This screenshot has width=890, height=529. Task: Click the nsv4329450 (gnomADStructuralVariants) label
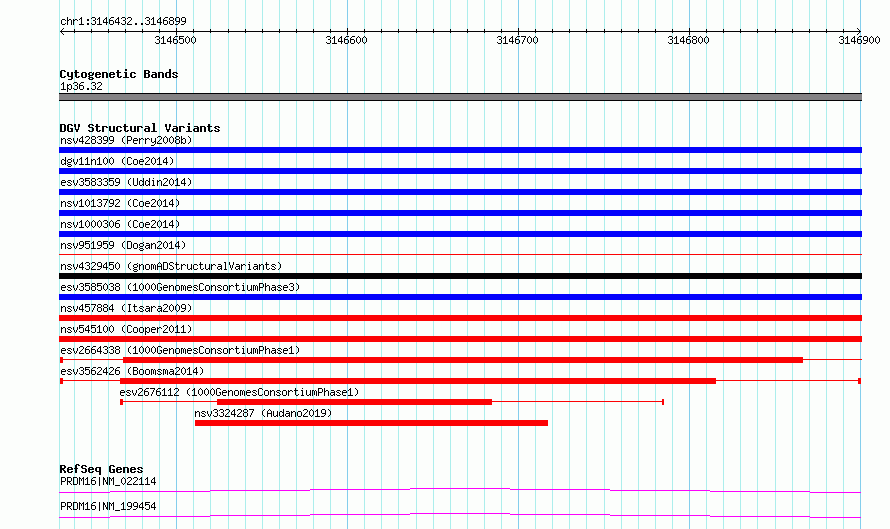click(x=171, y=266)
